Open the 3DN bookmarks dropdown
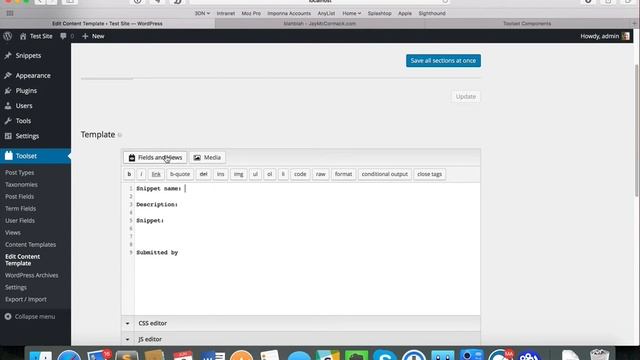The image size is (640, 360). [x=202, y=13]
